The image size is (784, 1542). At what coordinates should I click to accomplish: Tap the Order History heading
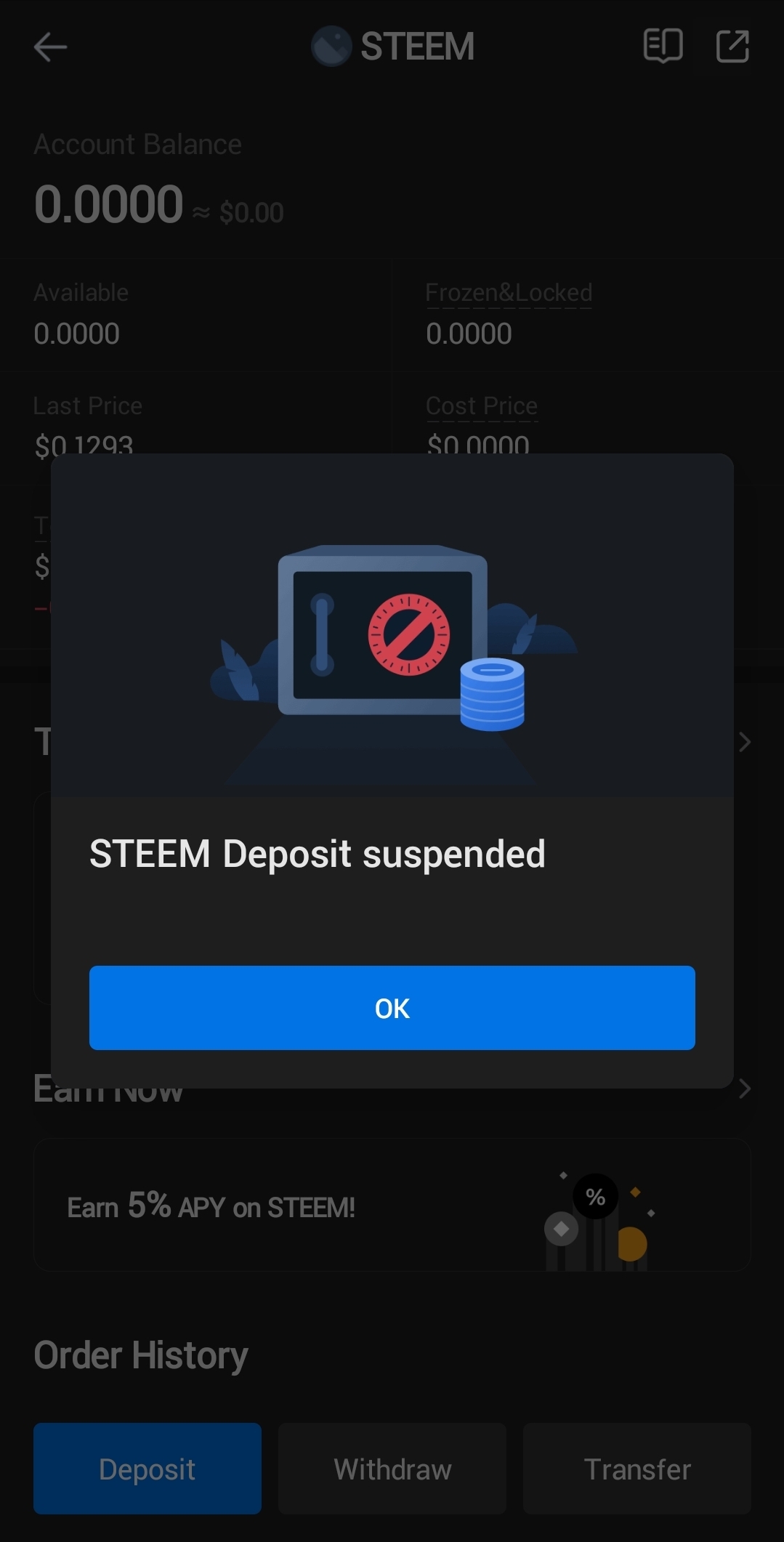click(x=141, y=1356)
